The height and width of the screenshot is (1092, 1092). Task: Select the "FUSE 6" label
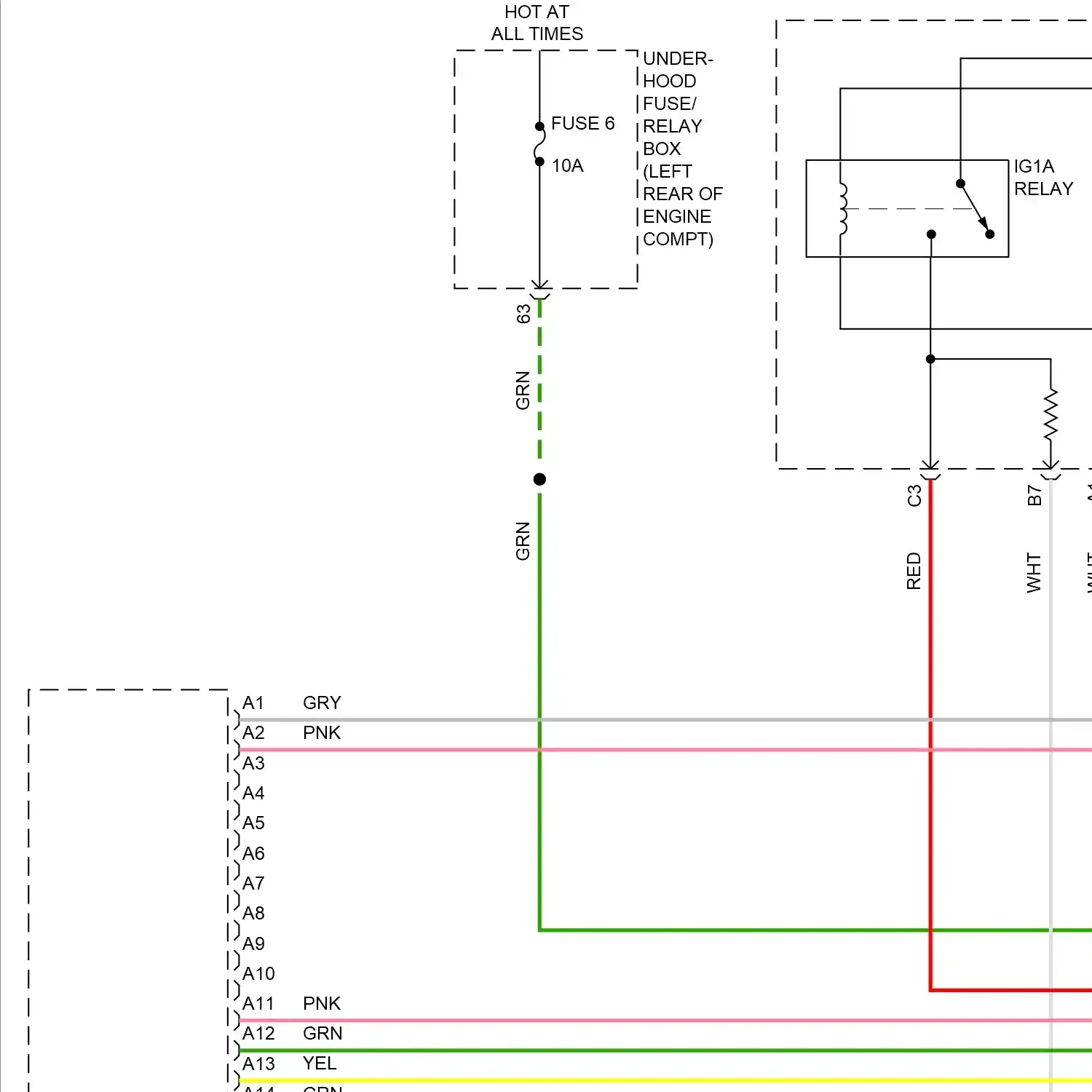(582, 124)
